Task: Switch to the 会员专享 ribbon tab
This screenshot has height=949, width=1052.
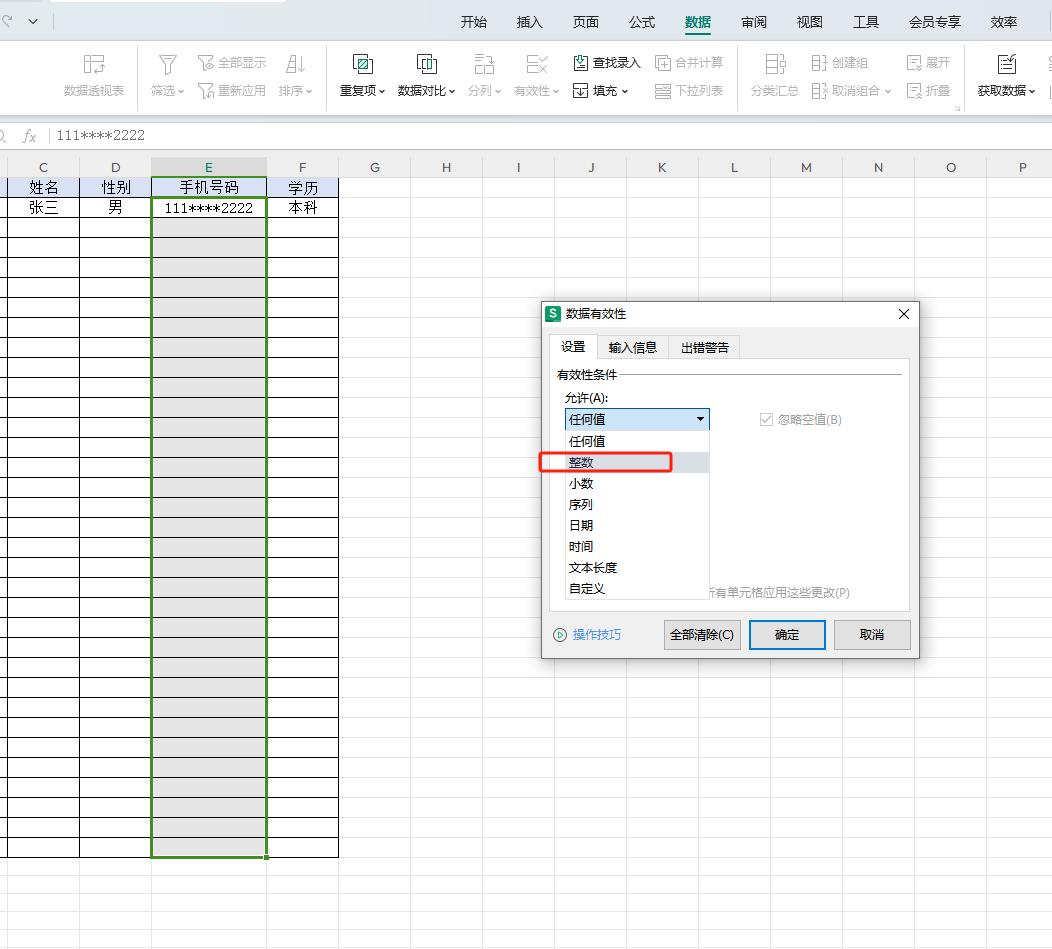Action: click(x=935, y=22)
